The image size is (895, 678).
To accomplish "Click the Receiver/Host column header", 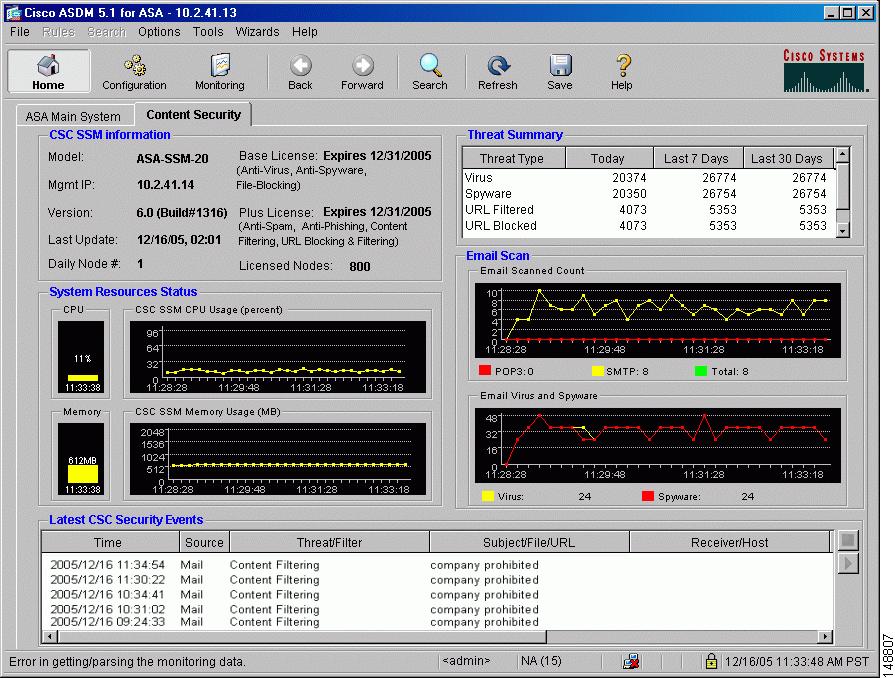I will coord(730,542).
